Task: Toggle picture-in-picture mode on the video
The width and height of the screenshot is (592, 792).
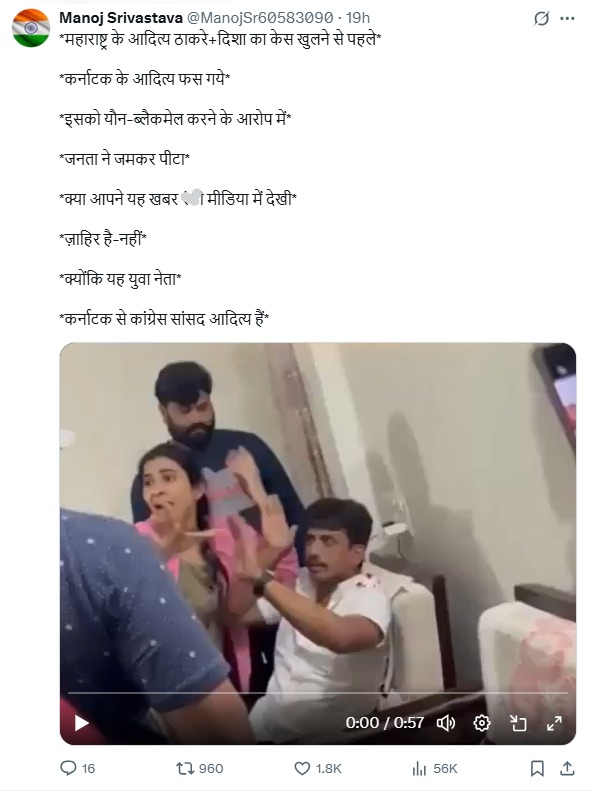Action: 518,723
